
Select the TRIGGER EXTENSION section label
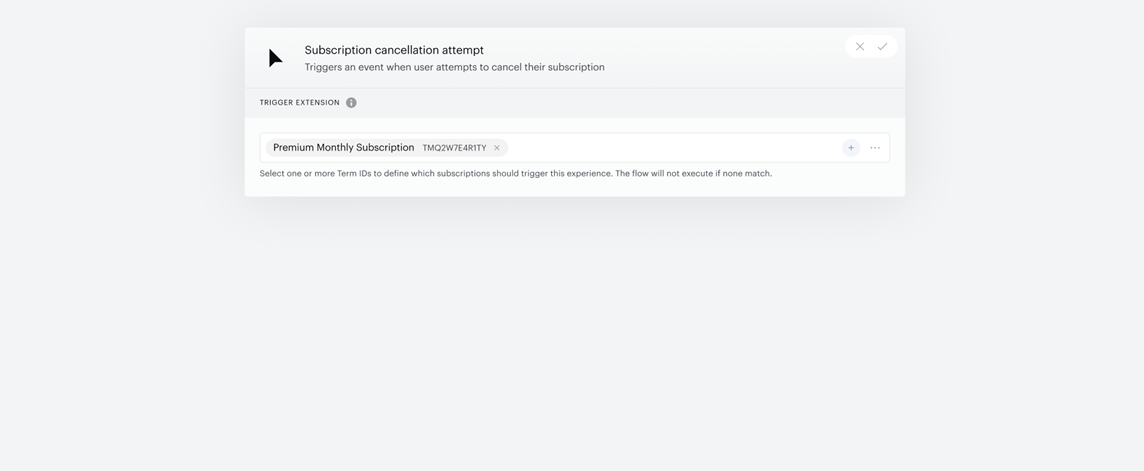click(x=300, y=103)
